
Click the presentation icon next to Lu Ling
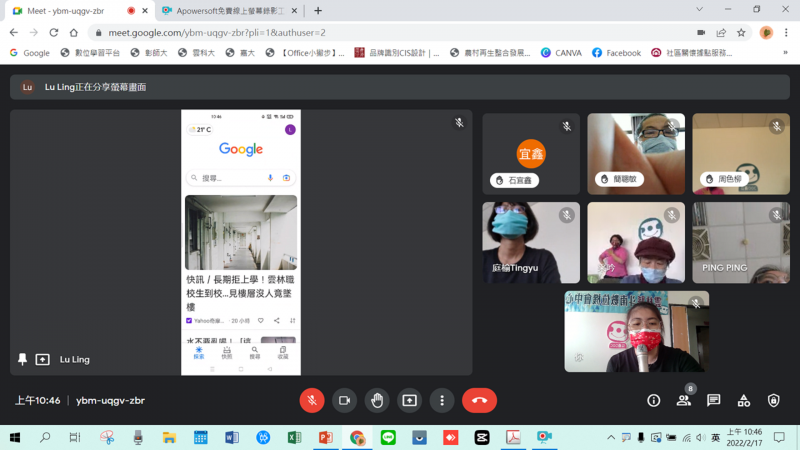pyautogui.click(x=42, y=360)
